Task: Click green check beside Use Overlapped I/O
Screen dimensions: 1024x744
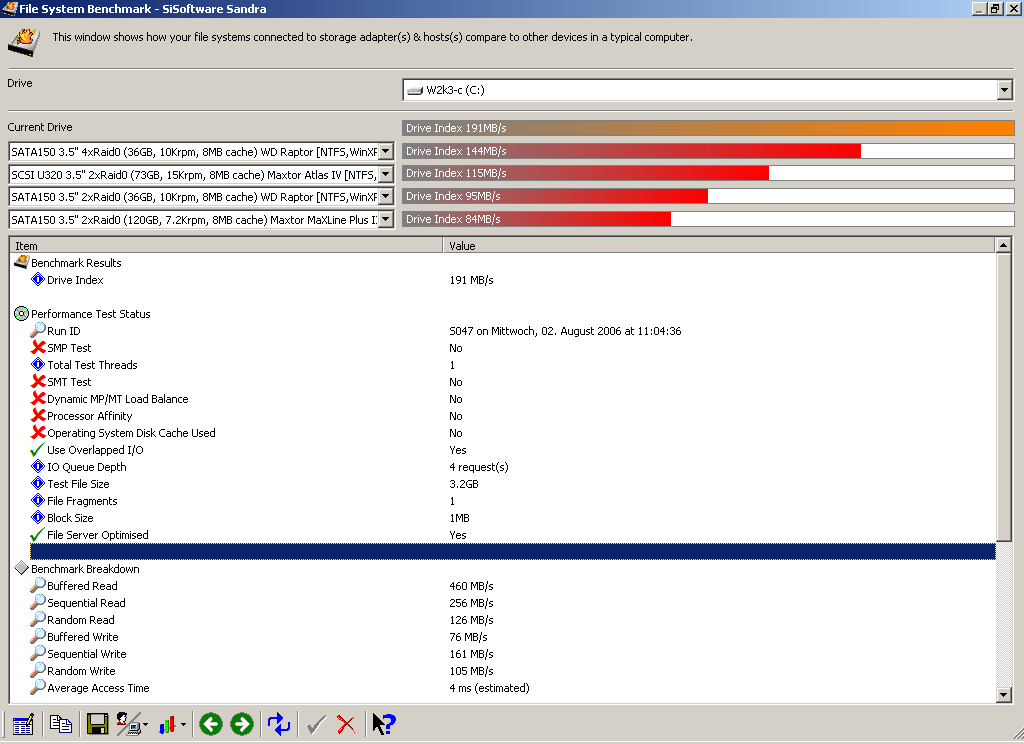Action: coord(38,449)
